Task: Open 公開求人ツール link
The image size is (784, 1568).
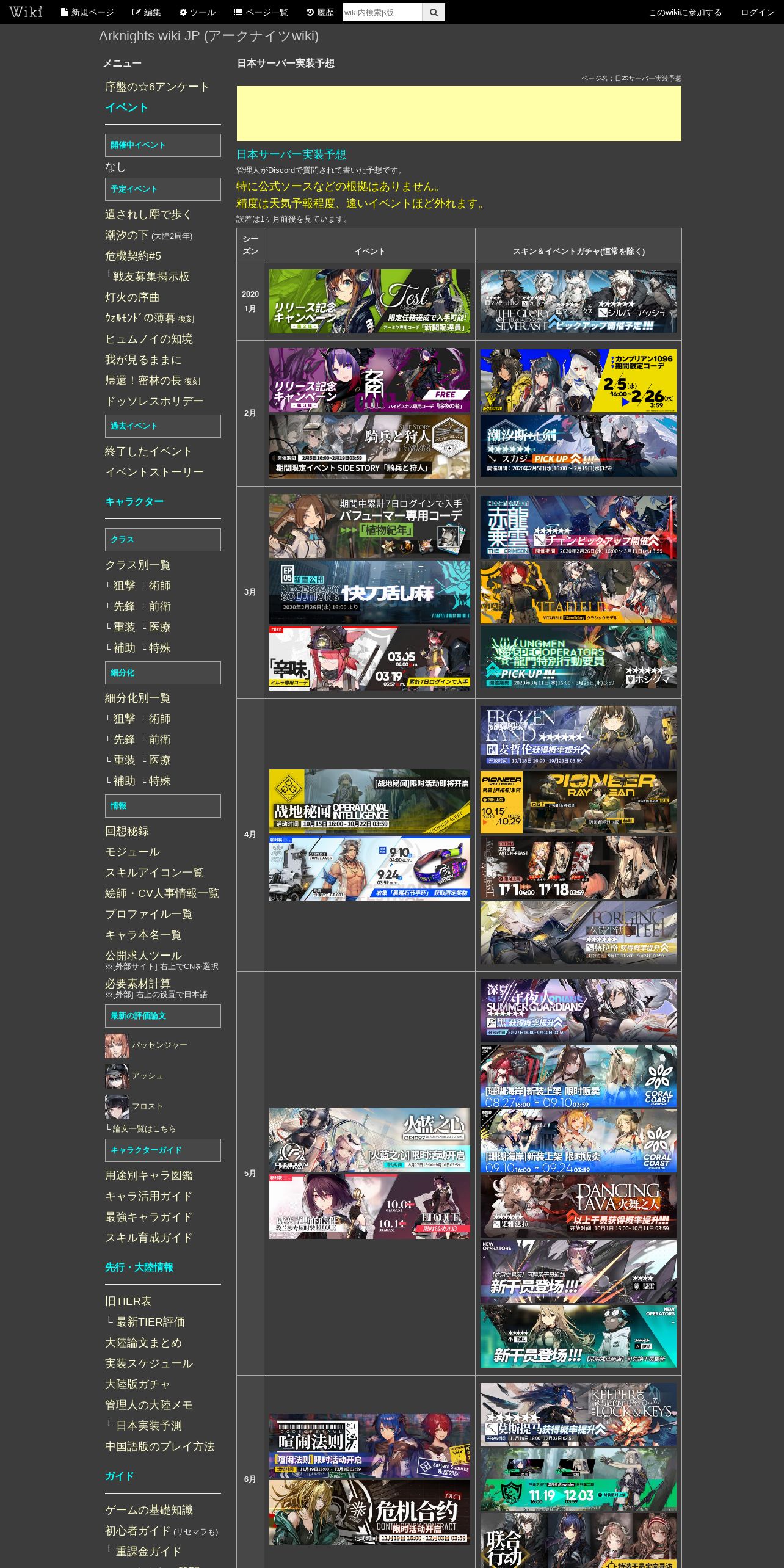Action: [x=143, y=956]
